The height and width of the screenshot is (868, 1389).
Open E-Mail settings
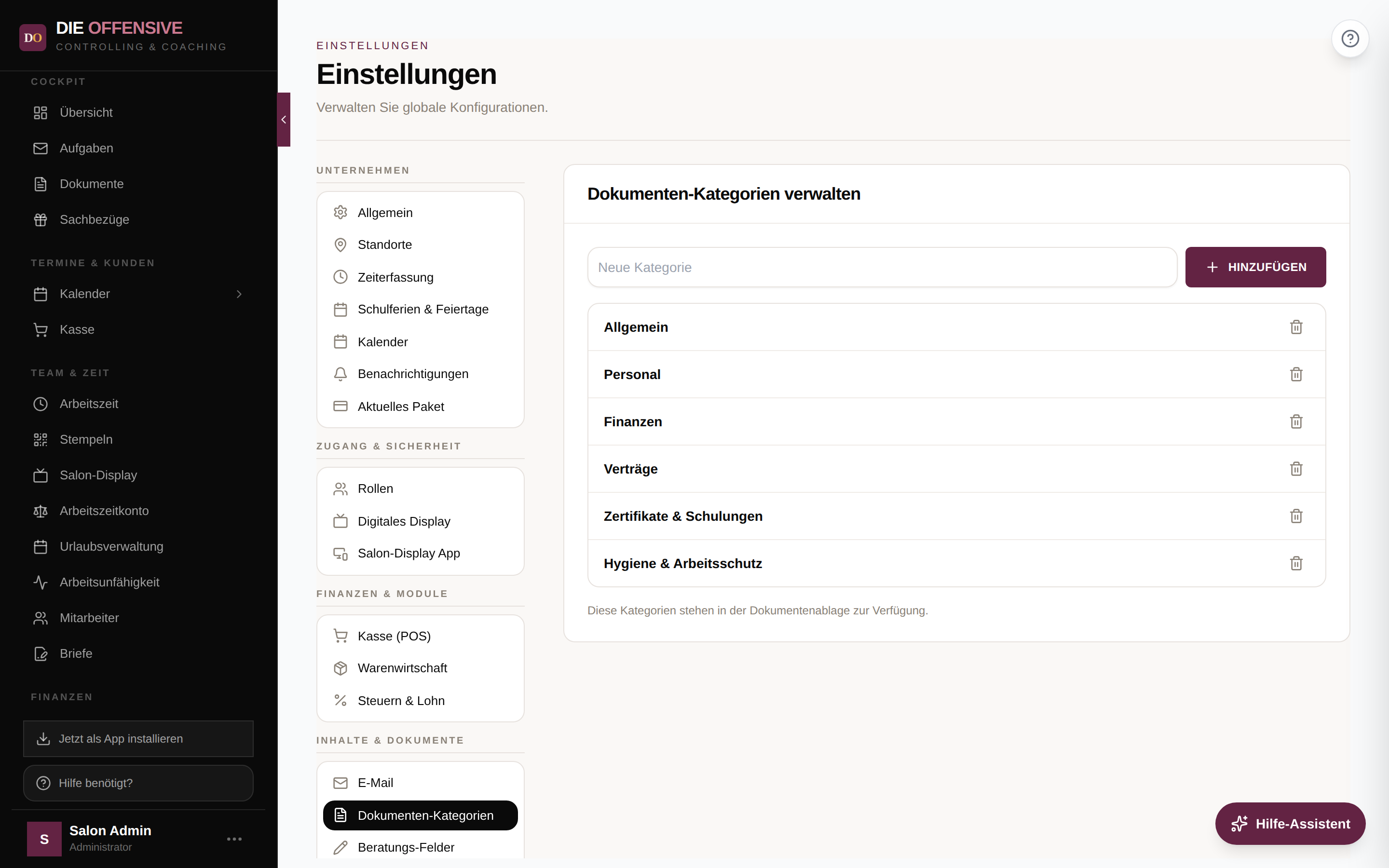pos(420,783)
